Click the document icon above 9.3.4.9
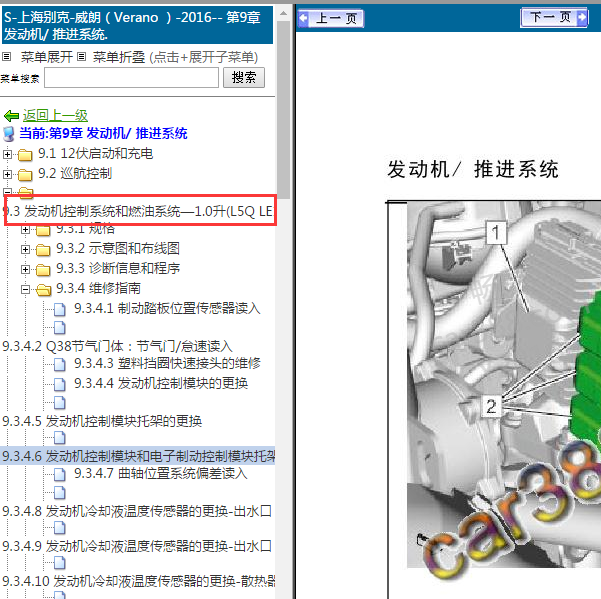The height and width of the screenshot is (599, 601). [59, 527]
